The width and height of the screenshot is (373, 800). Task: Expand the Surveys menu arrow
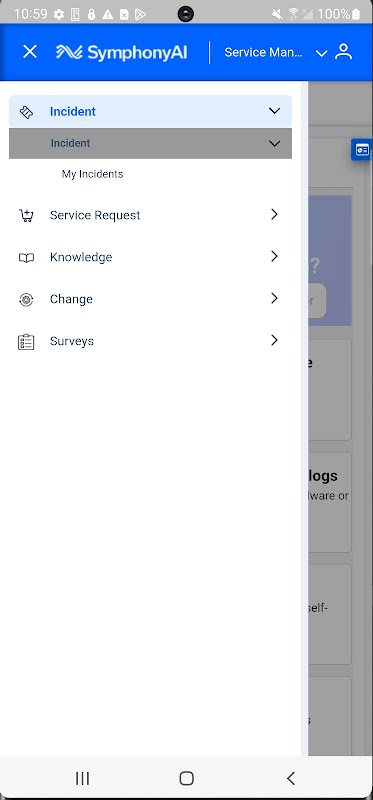pyautogui.click(x=275, y=340)
